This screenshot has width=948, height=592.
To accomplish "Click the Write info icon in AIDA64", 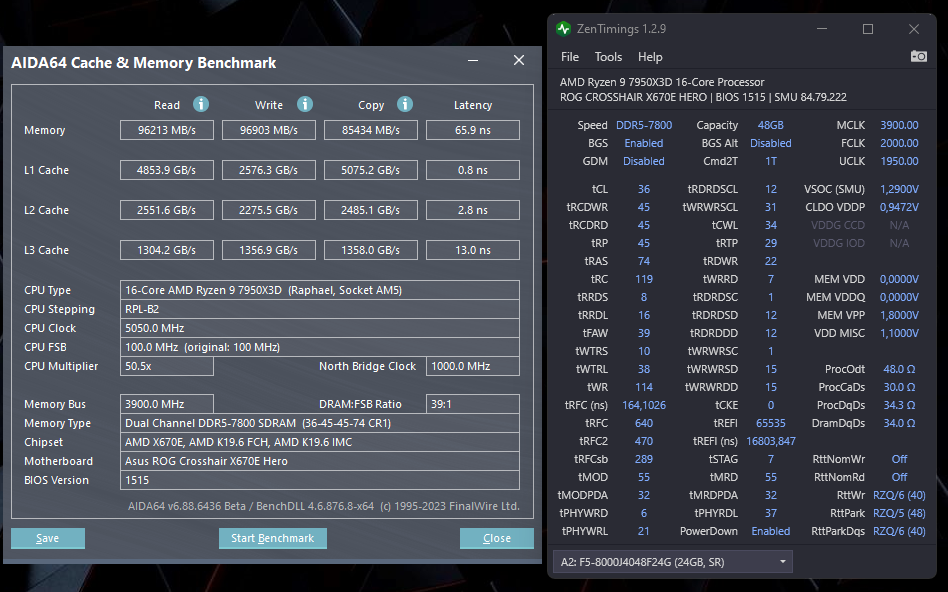I will [x=305, y=104].
